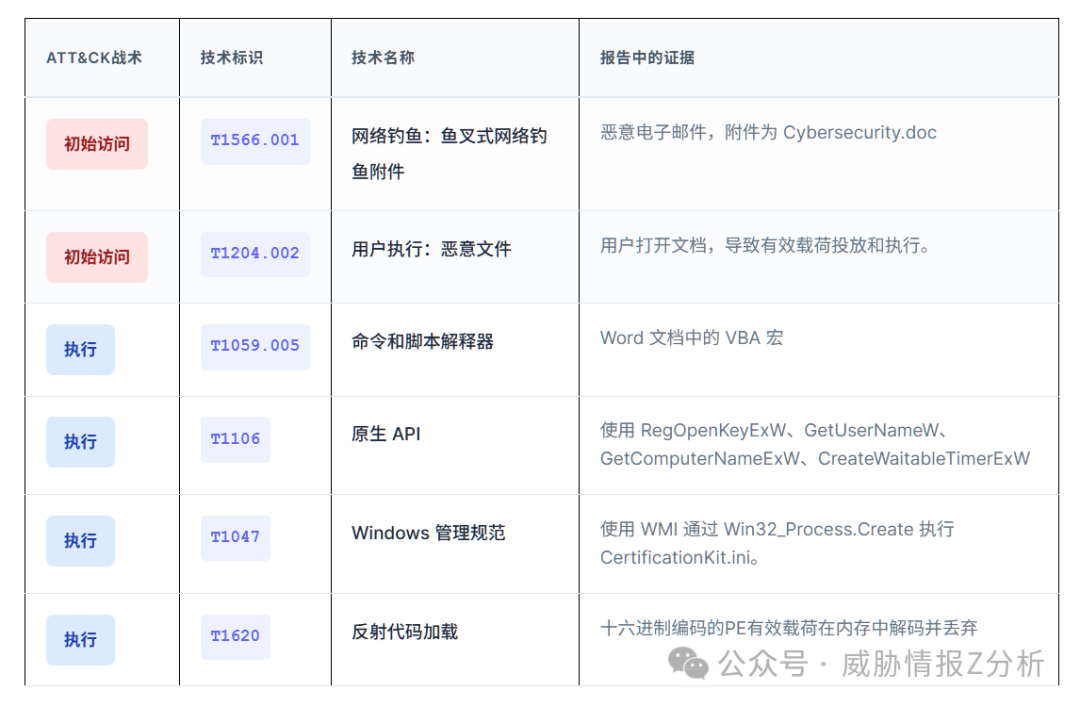Click Windows 管理规范 technique name
1080x707 pixels.
click(x=428, y=533)
